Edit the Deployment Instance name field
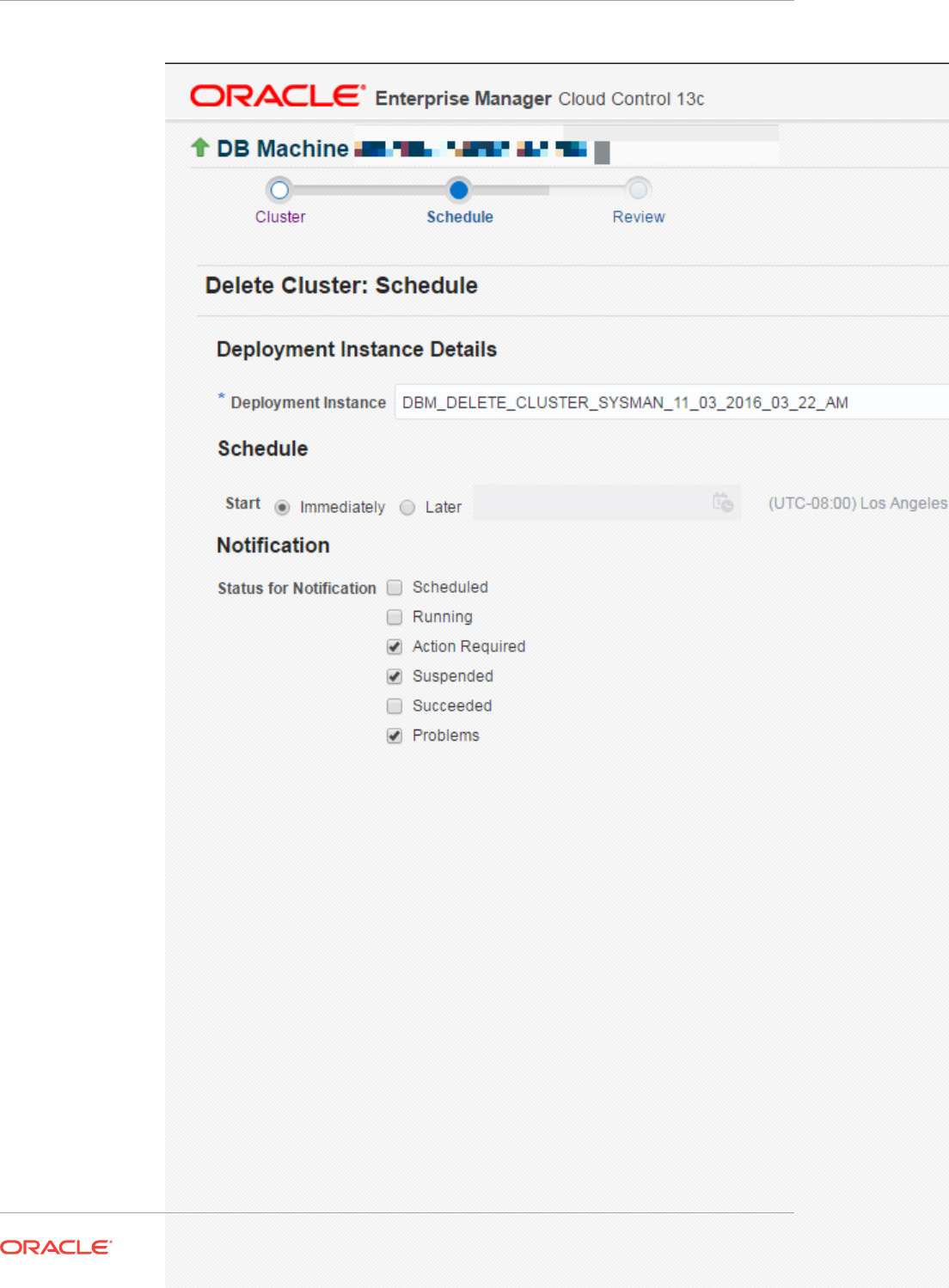 coord(671,402)
